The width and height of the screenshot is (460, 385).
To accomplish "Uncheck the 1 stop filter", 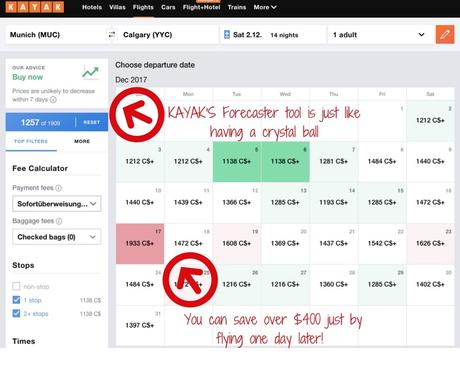I will click(16, 300).
